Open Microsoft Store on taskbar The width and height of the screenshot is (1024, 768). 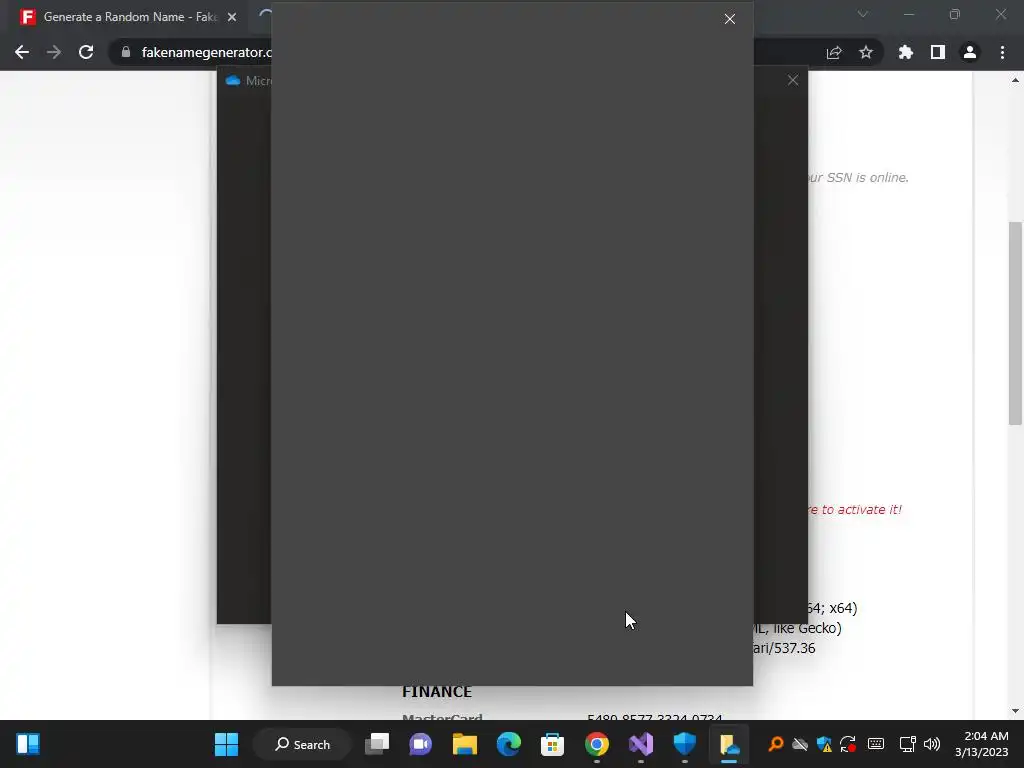coord(552,744)
